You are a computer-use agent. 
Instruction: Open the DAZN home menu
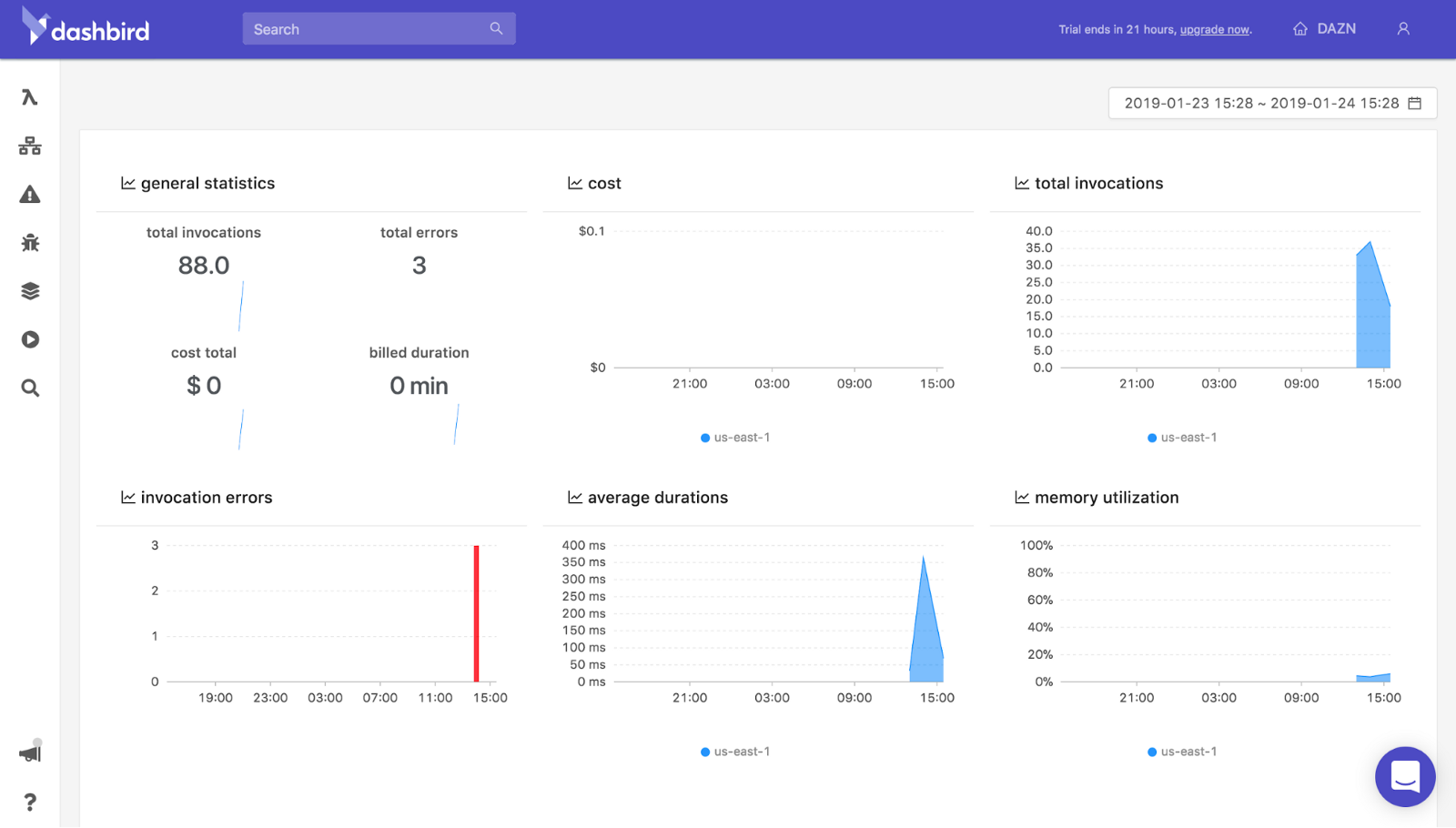point(1325,29)
